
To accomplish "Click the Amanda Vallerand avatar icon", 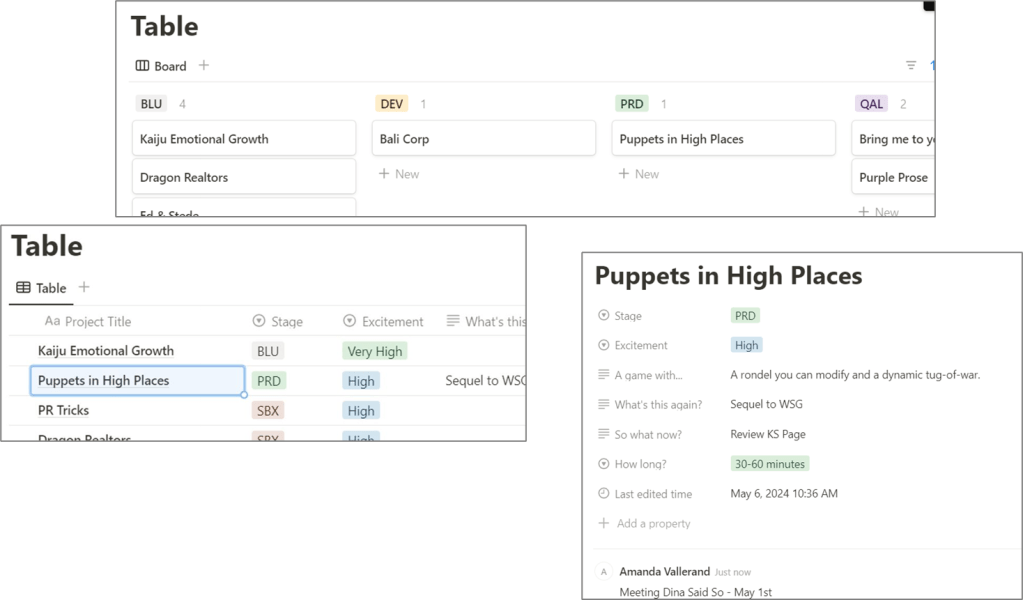I will (603, 572).
